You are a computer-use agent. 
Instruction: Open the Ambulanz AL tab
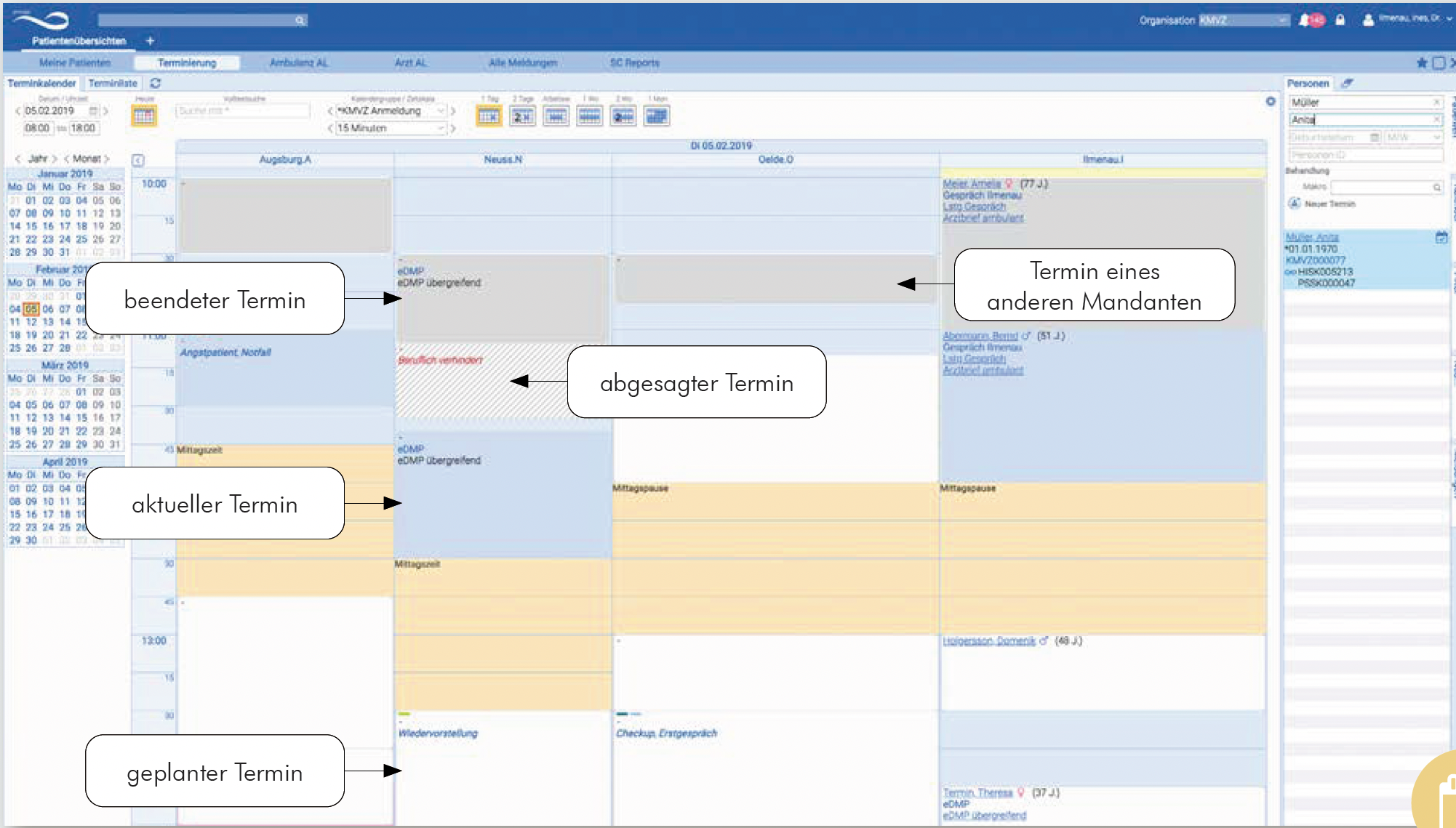(298, 63)
